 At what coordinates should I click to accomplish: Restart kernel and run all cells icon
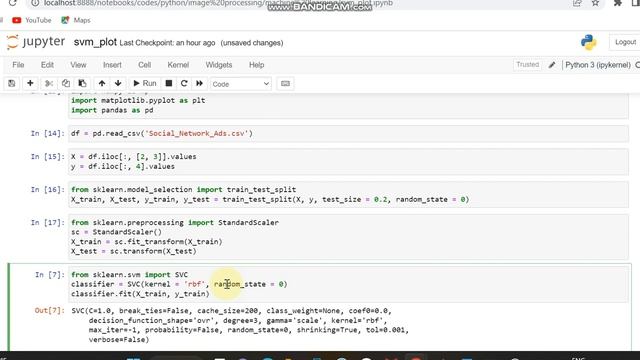199,83
